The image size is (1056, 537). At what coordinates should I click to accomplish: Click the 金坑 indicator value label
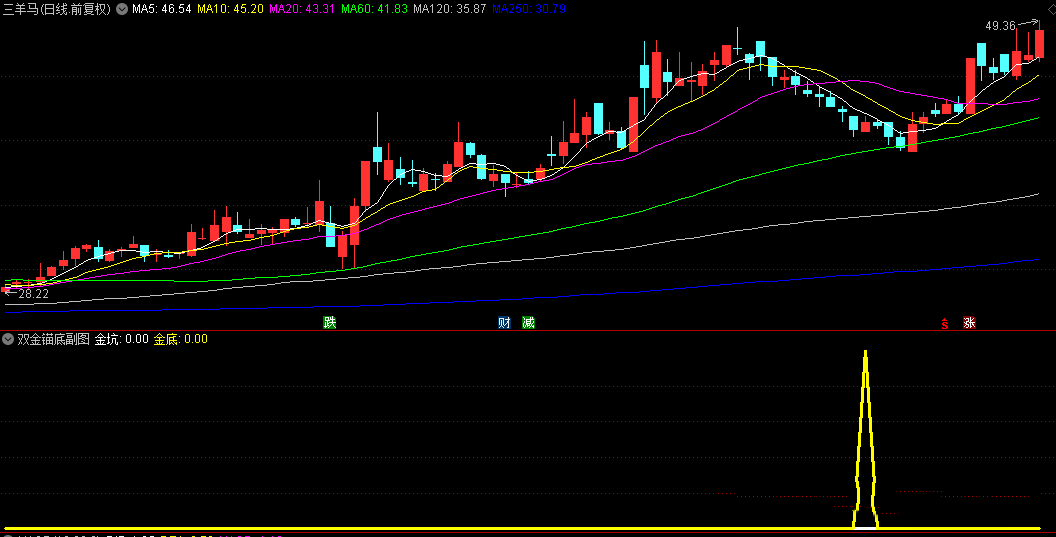[x=122, y=339]
